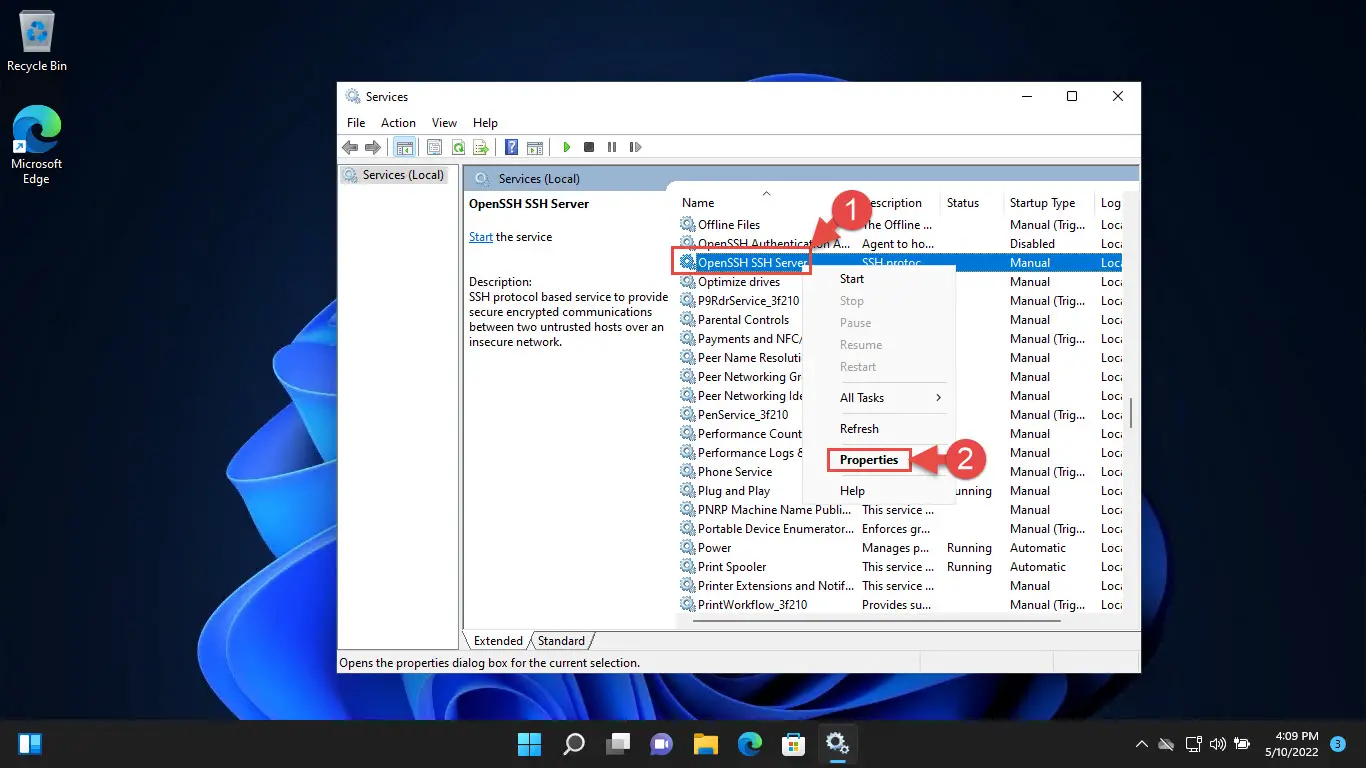Select the Portable Device Enumerator service

click(x=900, y=529)
